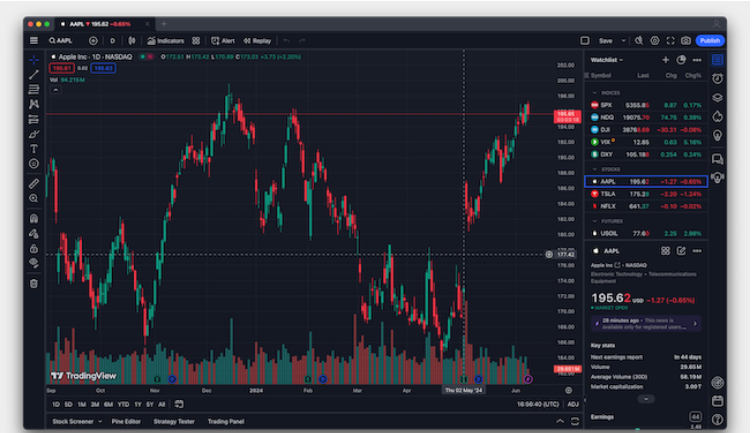The width and height of the screenshot is (752, 433).
Task: Remove drawings with the trash icon
Action: pos(34,283)
